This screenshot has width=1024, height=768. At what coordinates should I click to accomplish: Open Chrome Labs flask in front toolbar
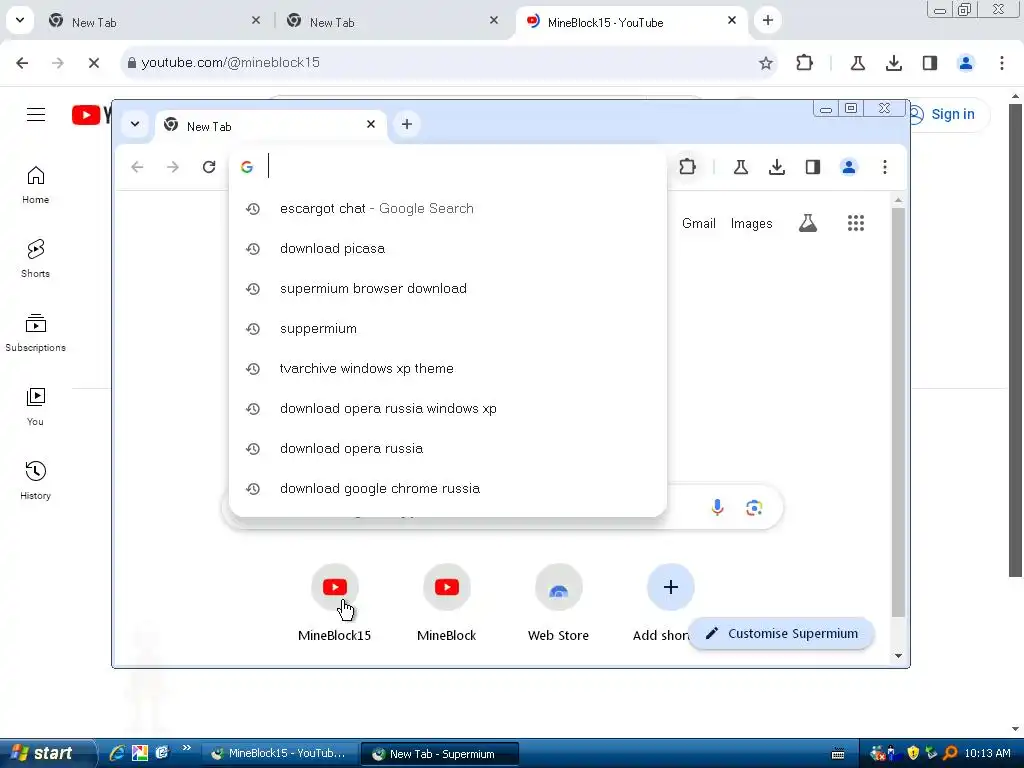click(x=741, y=167)
